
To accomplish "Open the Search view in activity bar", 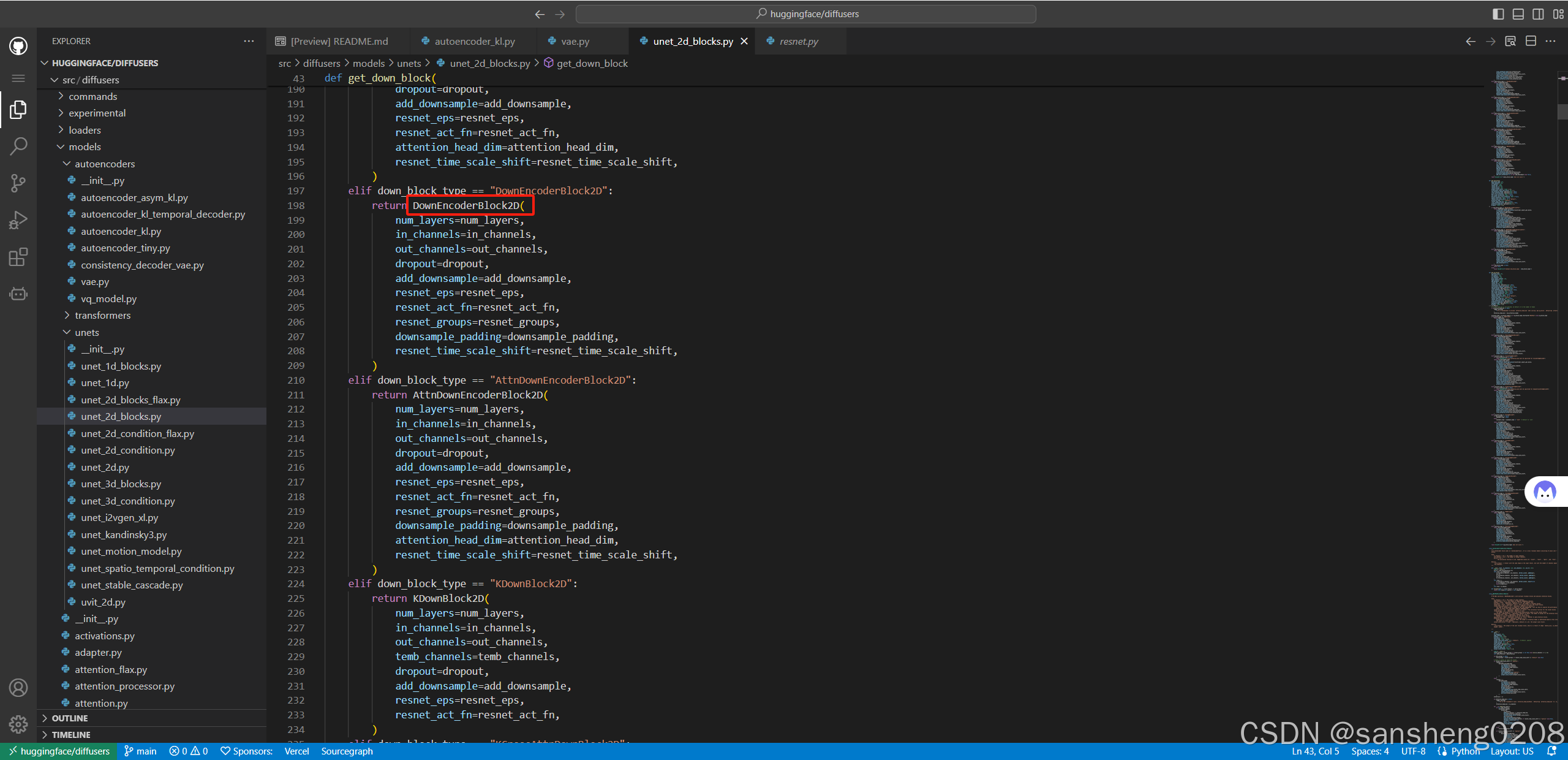I will pyautogui.click(x=18, y=146).
